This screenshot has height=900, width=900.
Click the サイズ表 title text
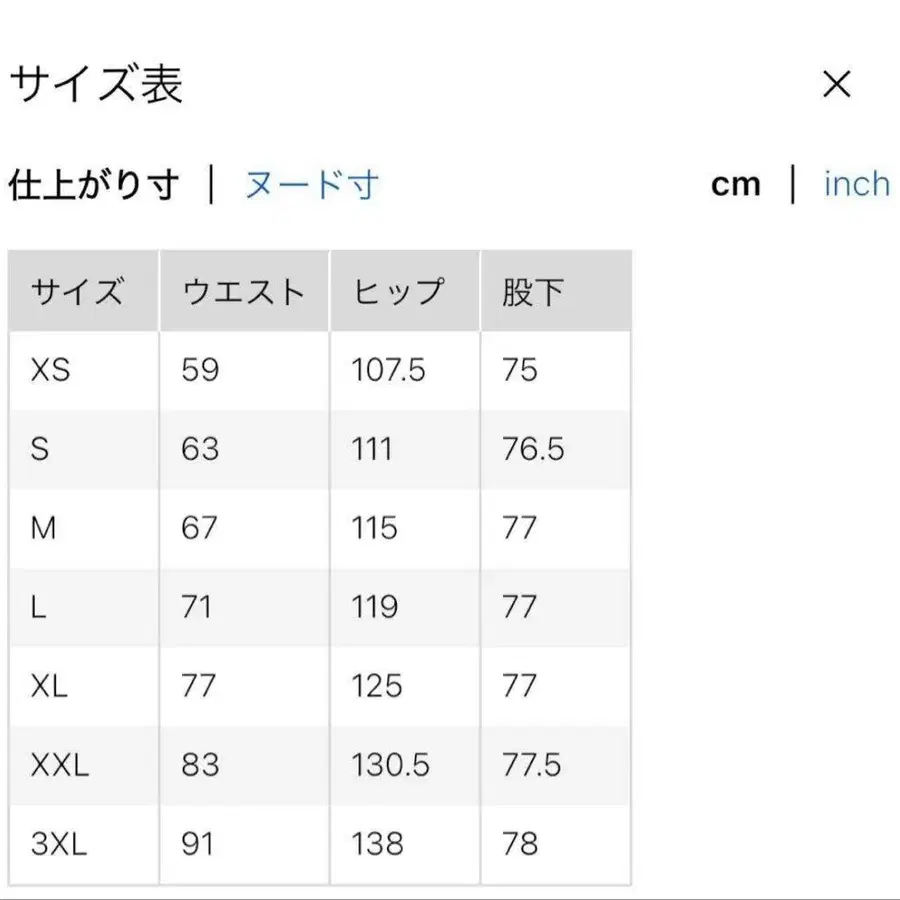96,85
